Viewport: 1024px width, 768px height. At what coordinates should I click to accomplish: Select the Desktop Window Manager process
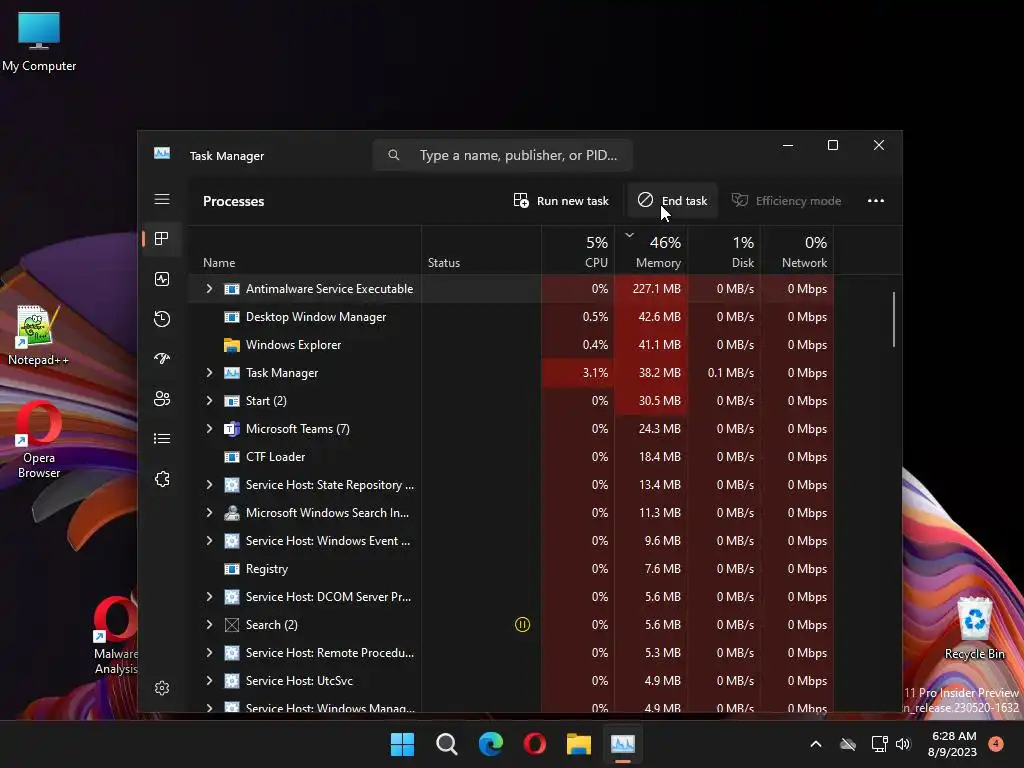point(511,317)
